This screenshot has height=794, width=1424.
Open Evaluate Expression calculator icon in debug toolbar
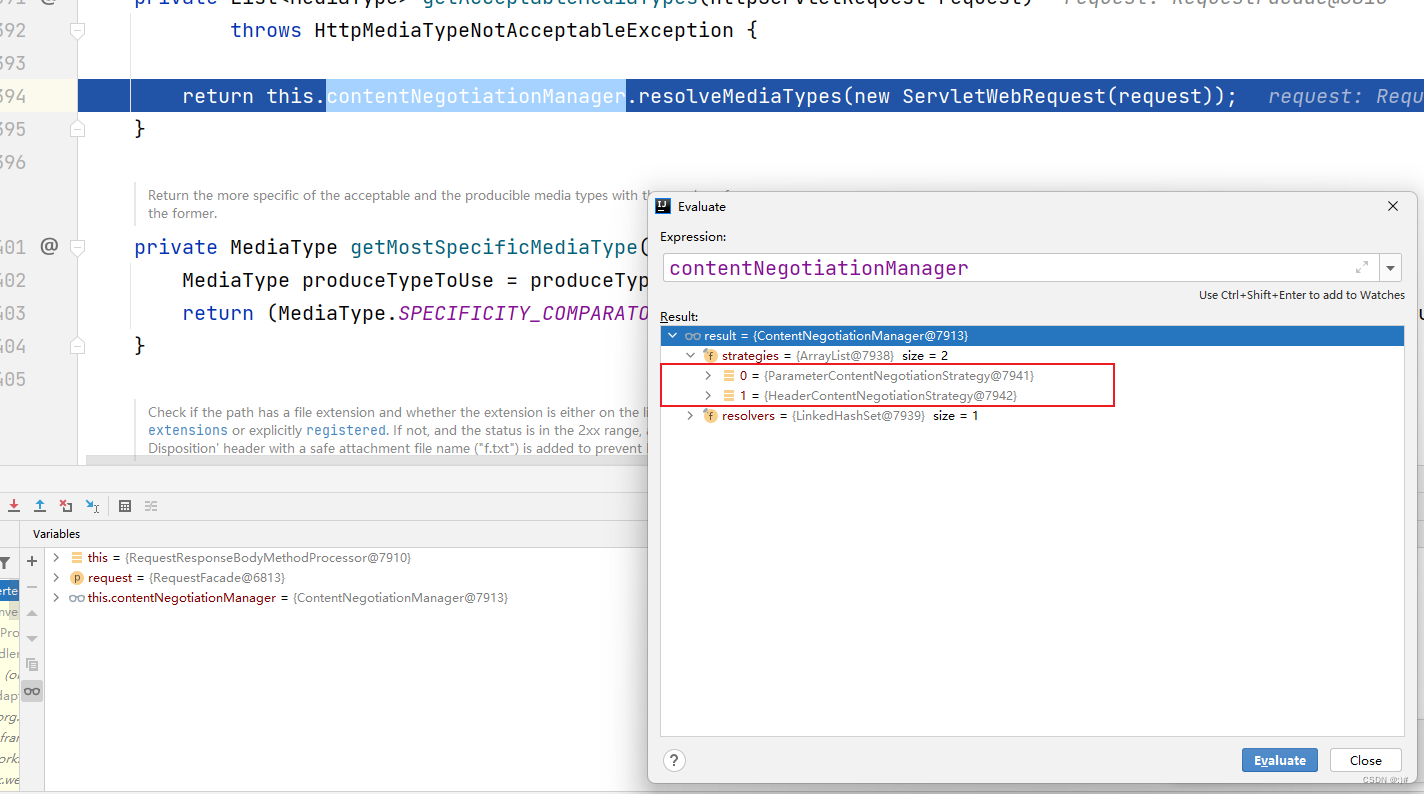(125, 506)
